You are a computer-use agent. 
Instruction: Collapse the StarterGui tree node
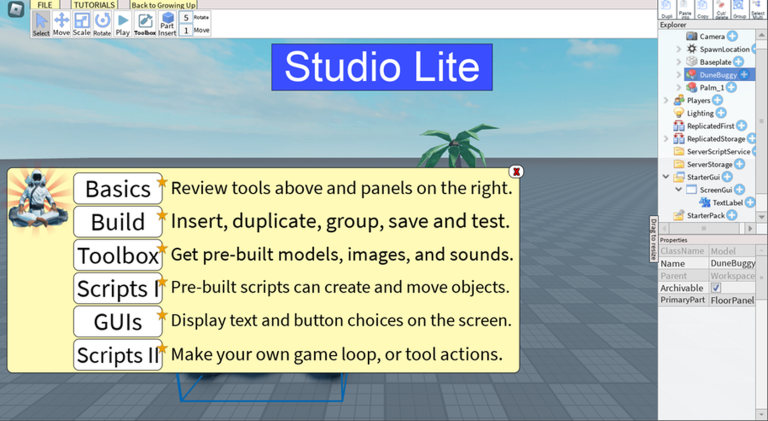(x=666, y=177)
